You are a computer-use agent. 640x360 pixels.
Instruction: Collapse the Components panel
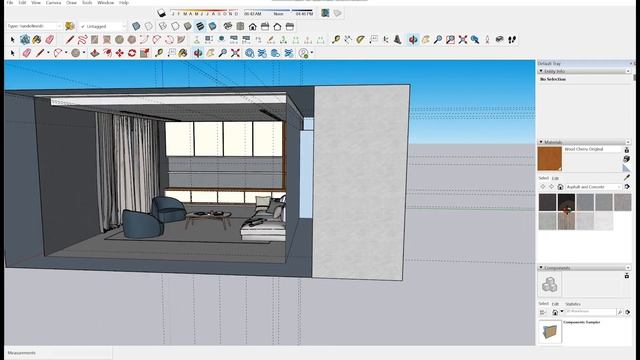tap(541, 268)
